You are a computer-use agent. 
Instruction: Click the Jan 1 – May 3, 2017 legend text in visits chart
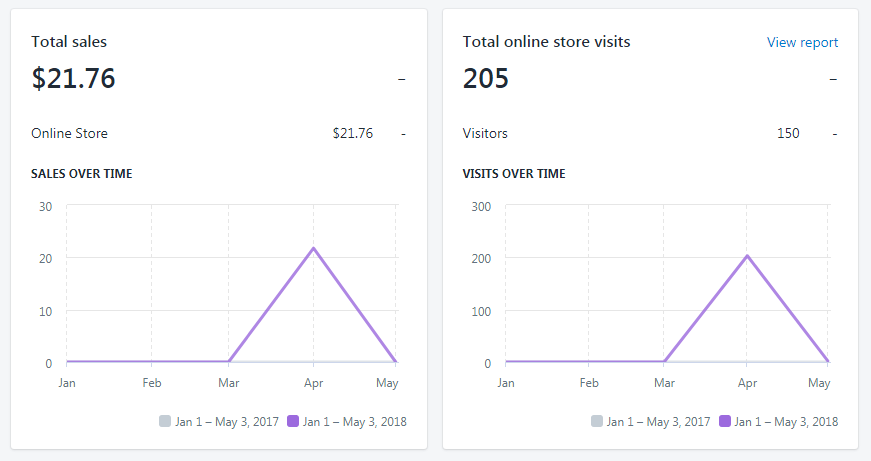tap(658, 422)
